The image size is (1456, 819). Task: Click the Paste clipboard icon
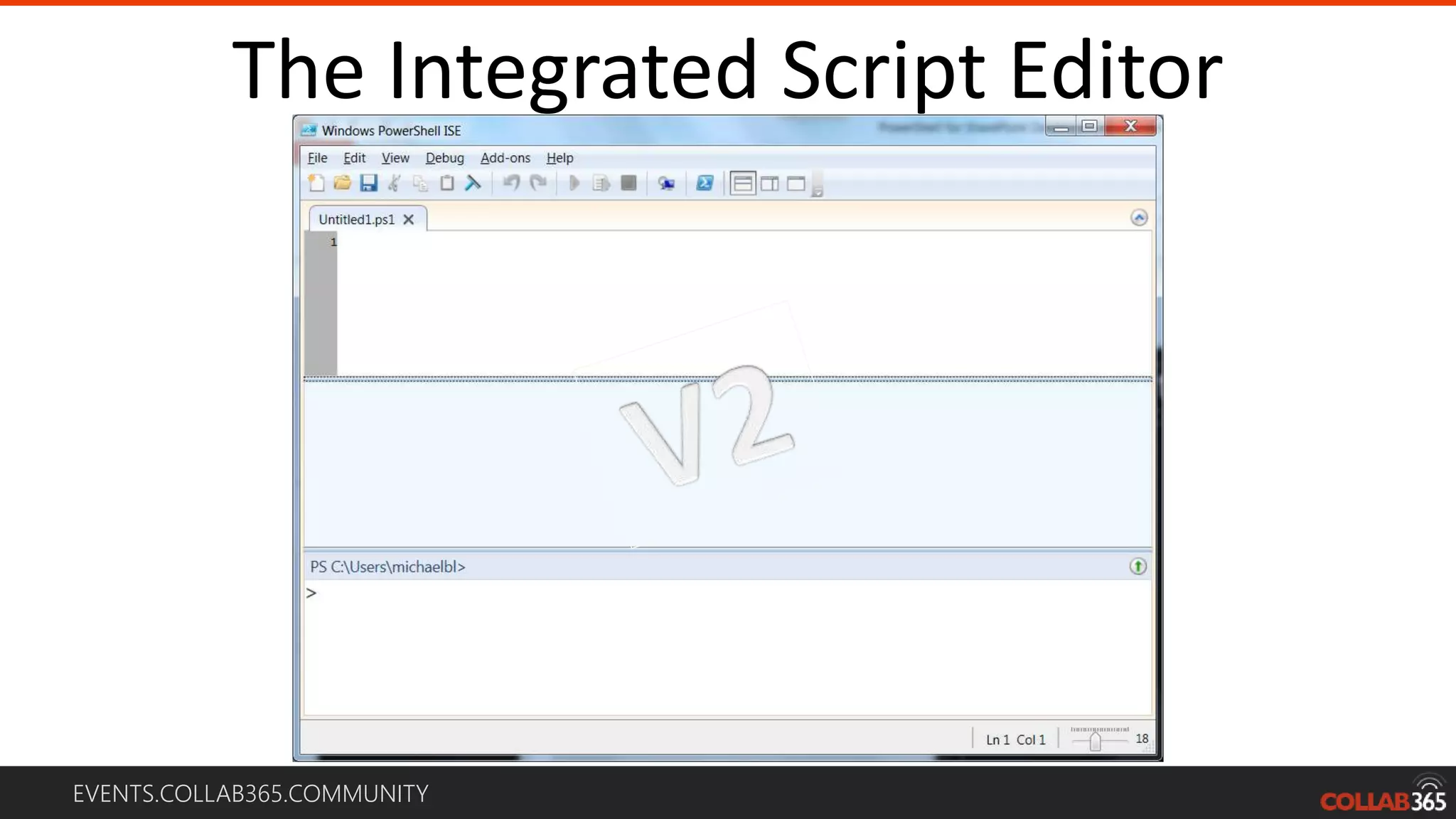pos(446,183)
